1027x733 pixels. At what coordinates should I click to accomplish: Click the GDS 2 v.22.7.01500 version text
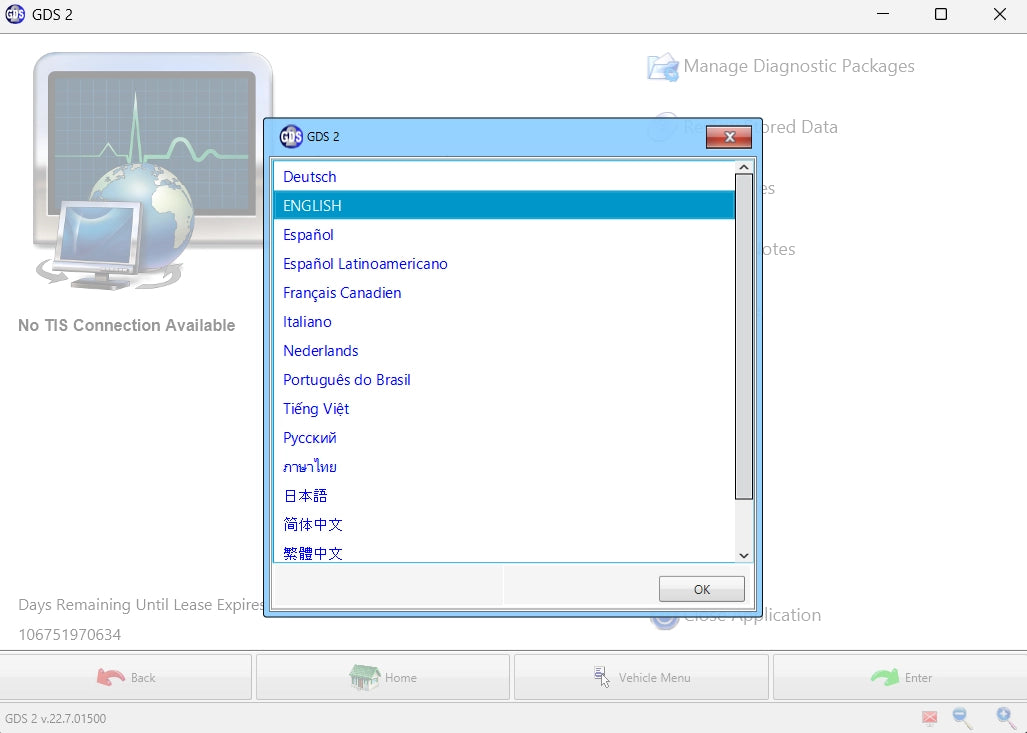[x=56, y=719]
